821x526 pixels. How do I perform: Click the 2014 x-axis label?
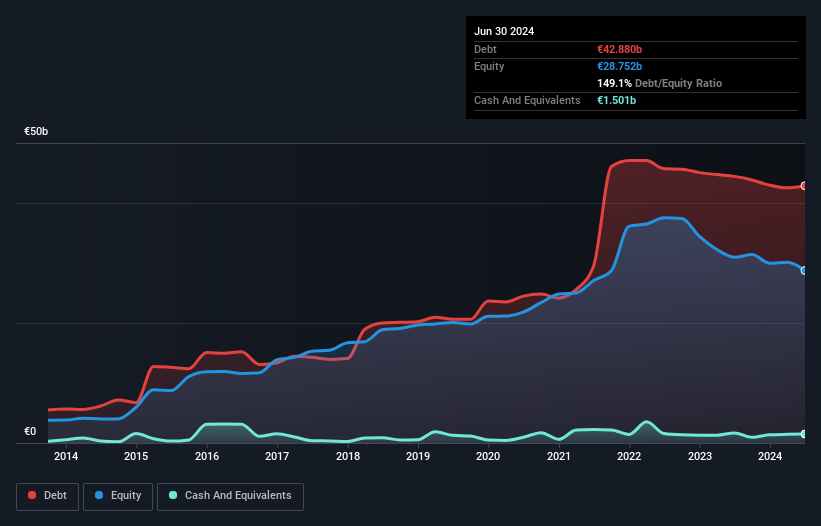pos(66,456)
